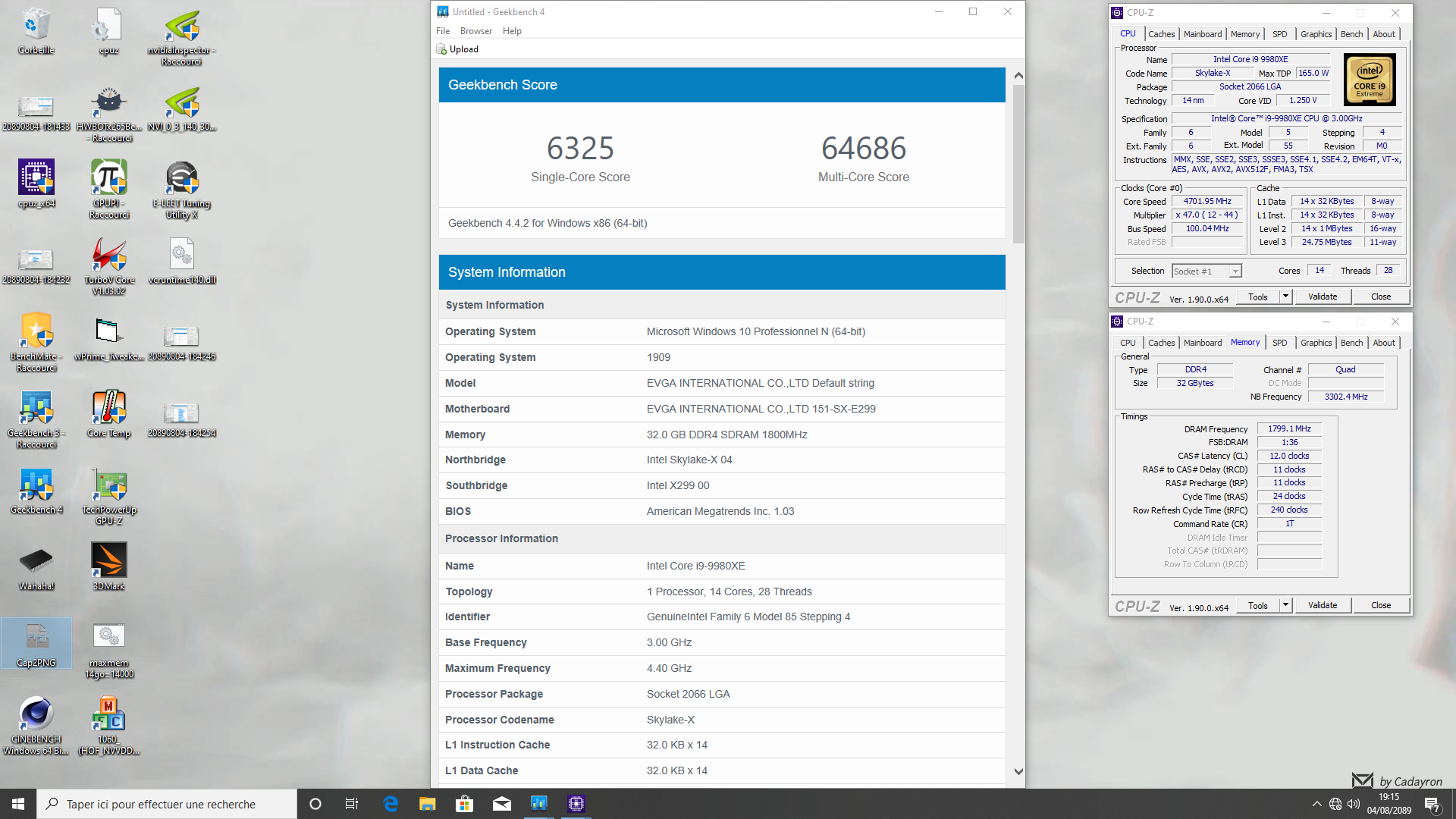Open Bench tab in top CPU-Z window
The width and height of the screenshot is (1456, 819).
click(1351, 34)
